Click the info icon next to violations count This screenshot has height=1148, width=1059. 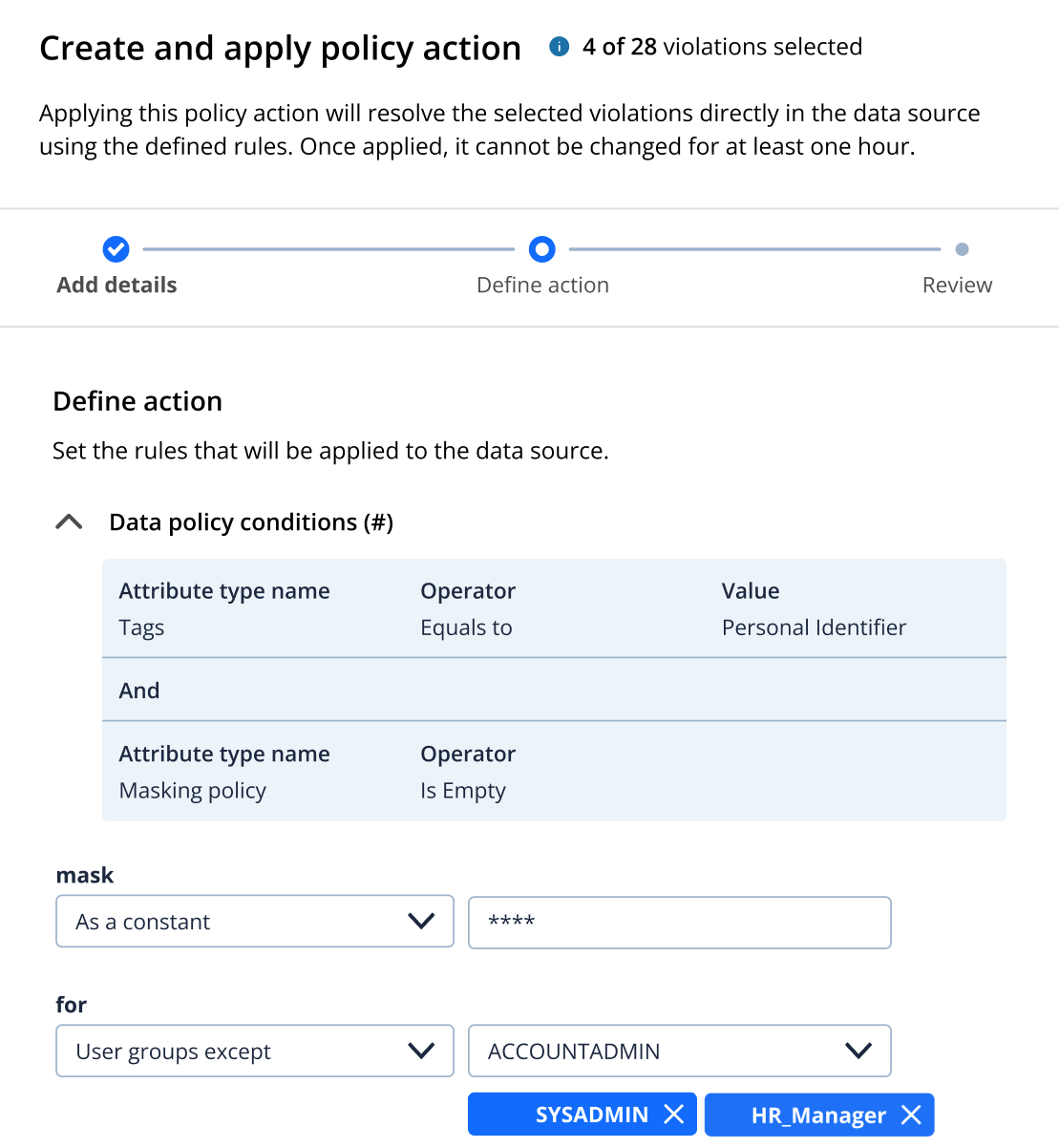pyautogui.click(x=559, y=46)
